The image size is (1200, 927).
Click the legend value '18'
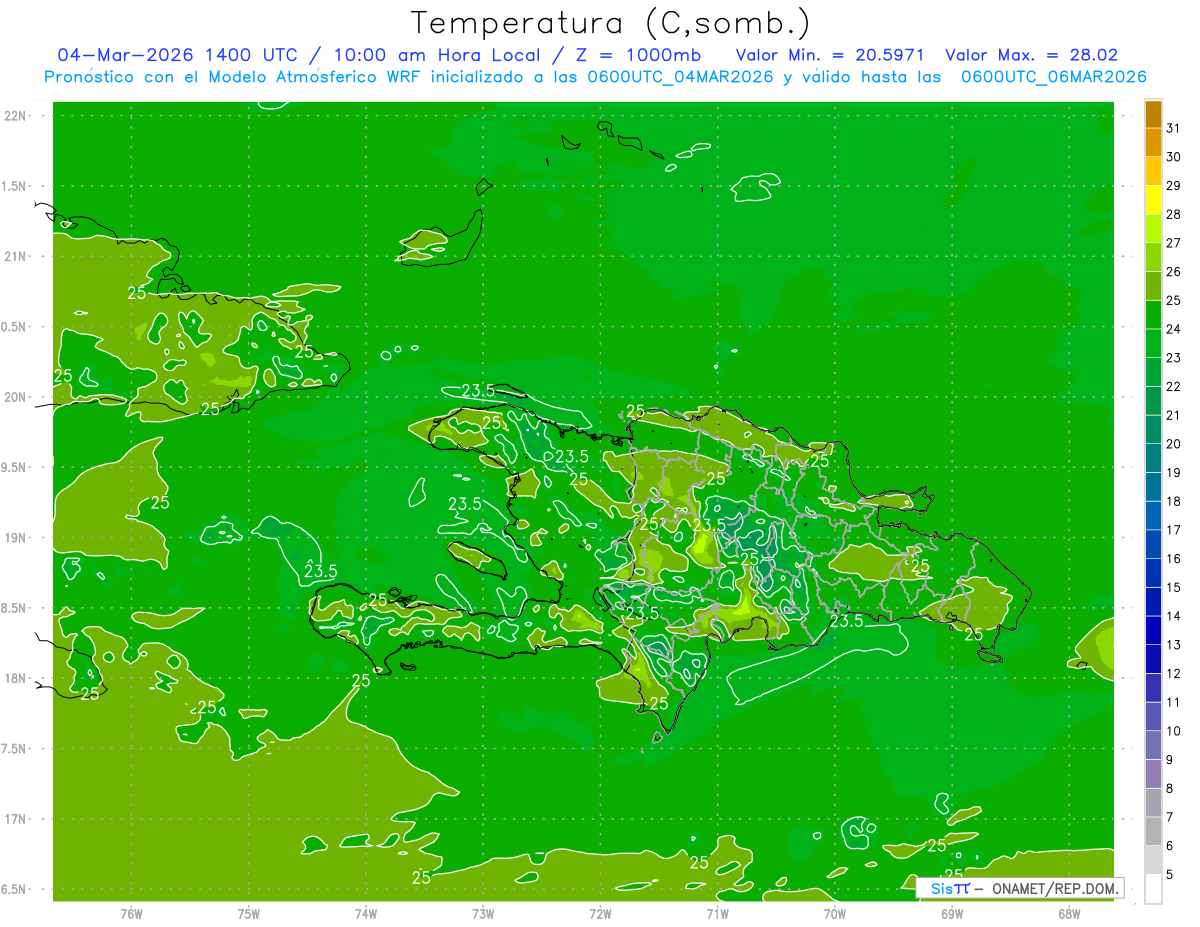[x=1173, y=501]
